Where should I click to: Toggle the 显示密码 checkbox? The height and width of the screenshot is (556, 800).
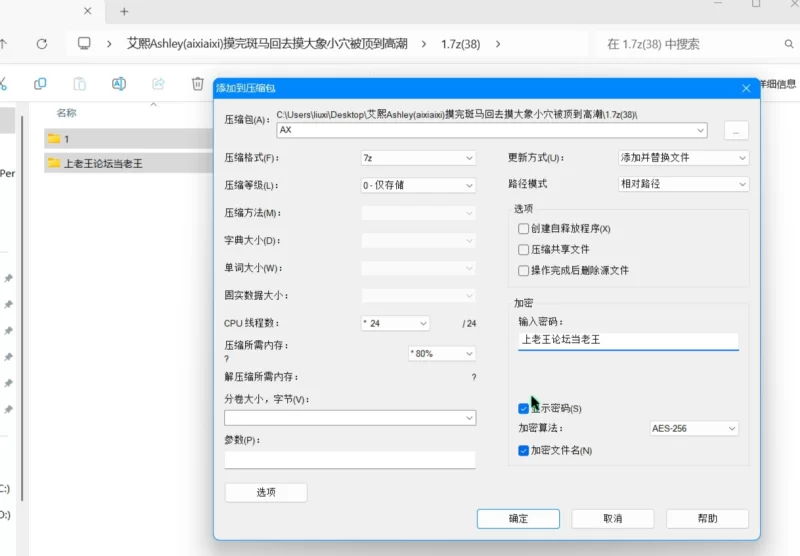click(x=524, y=408)
